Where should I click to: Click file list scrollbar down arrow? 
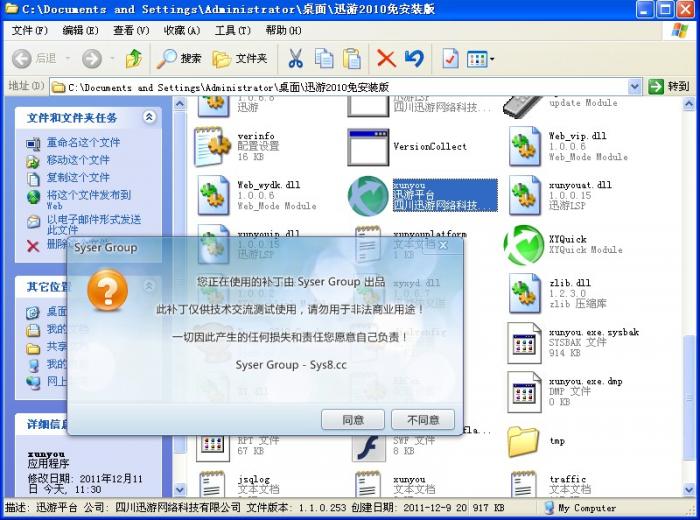click(x=689, y=490)
